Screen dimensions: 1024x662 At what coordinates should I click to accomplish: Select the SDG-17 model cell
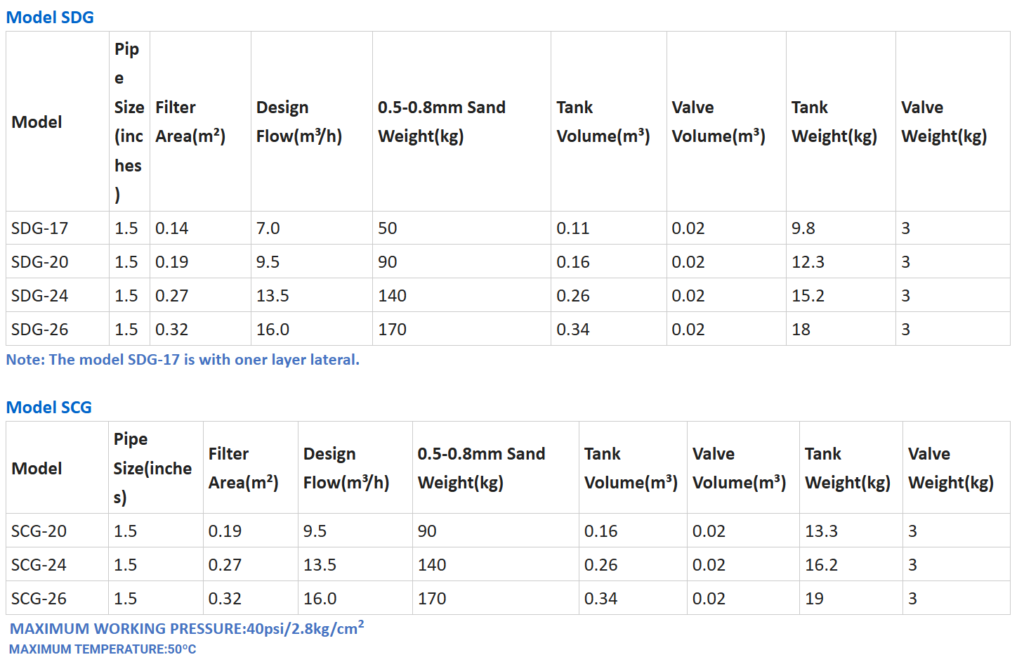coord(39,228)
